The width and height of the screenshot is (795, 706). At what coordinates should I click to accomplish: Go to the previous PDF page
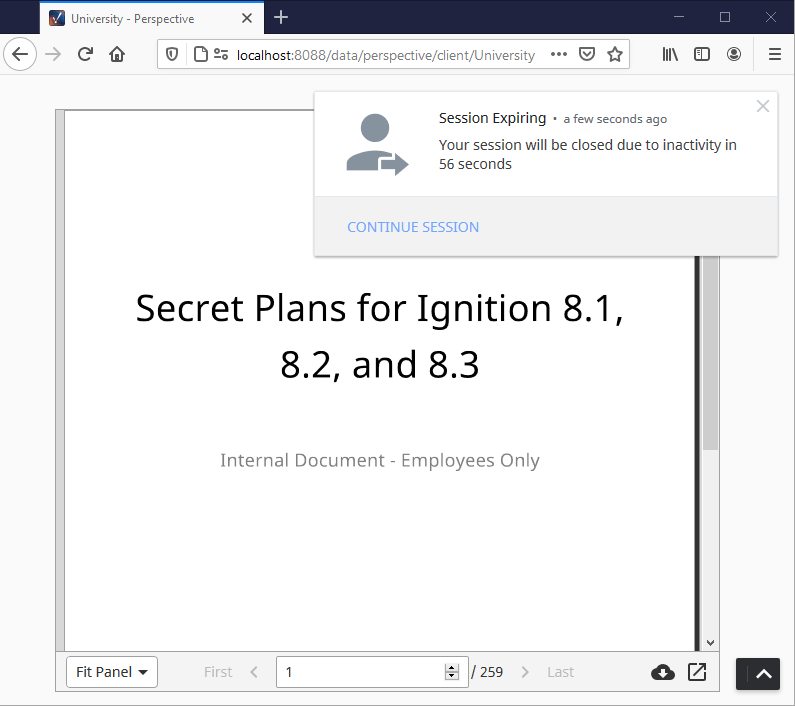(254, 672)
